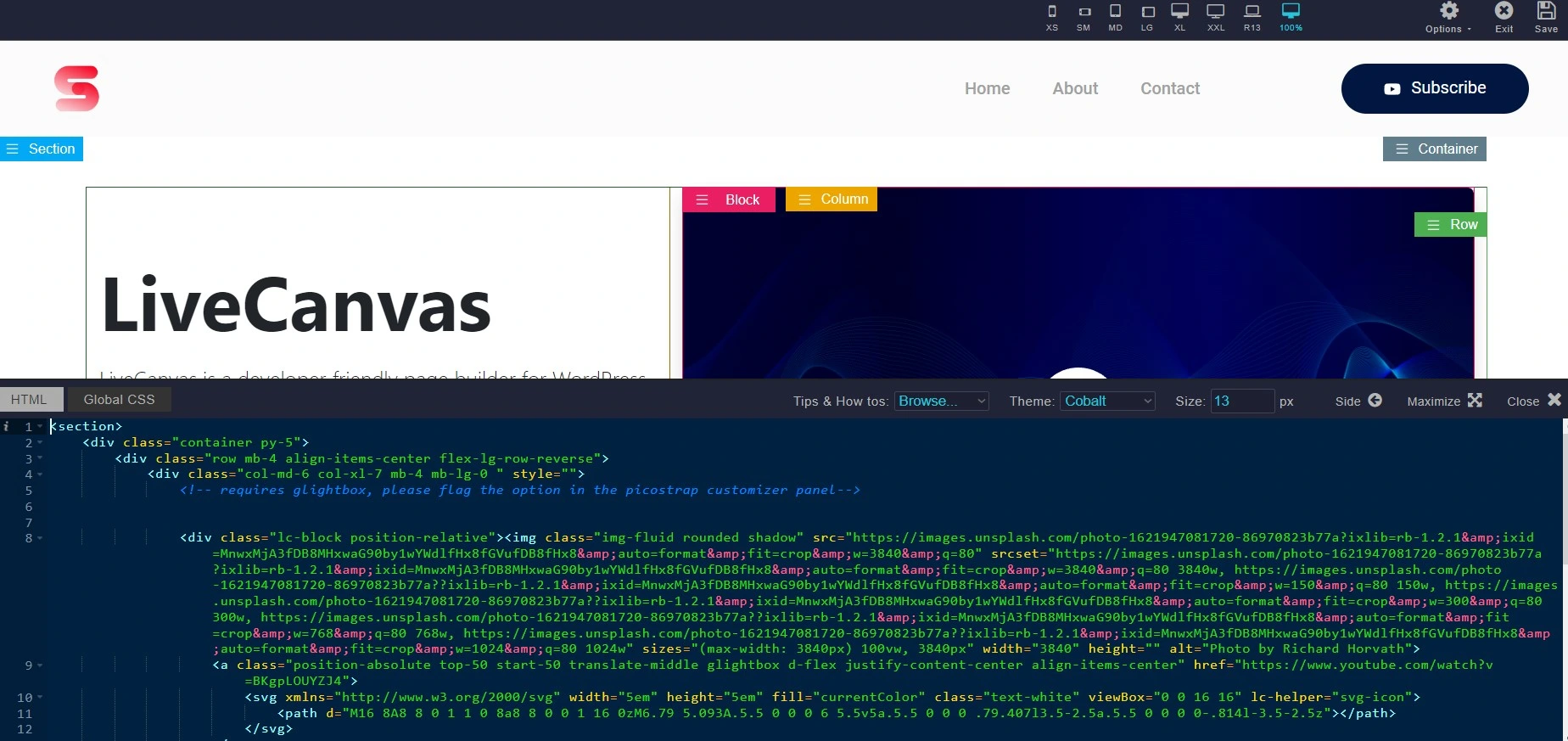
Task: Select the LG viewport icon
Action: (1147, 18)
